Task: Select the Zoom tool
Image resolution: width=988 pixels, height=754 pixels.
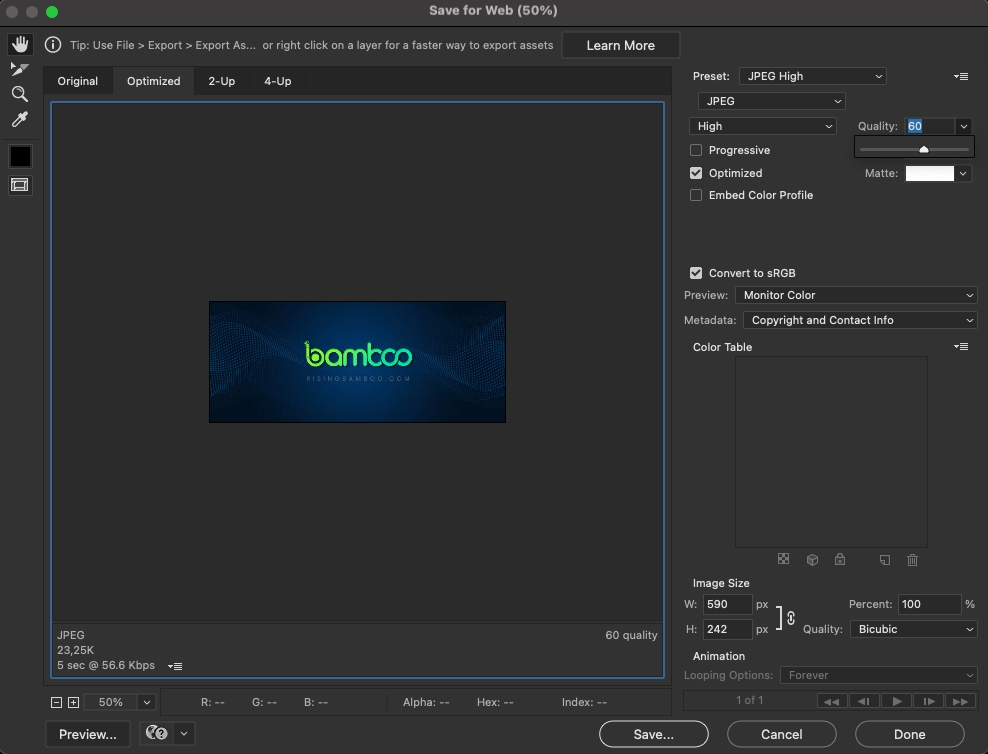Action: [x=20, y=94]
